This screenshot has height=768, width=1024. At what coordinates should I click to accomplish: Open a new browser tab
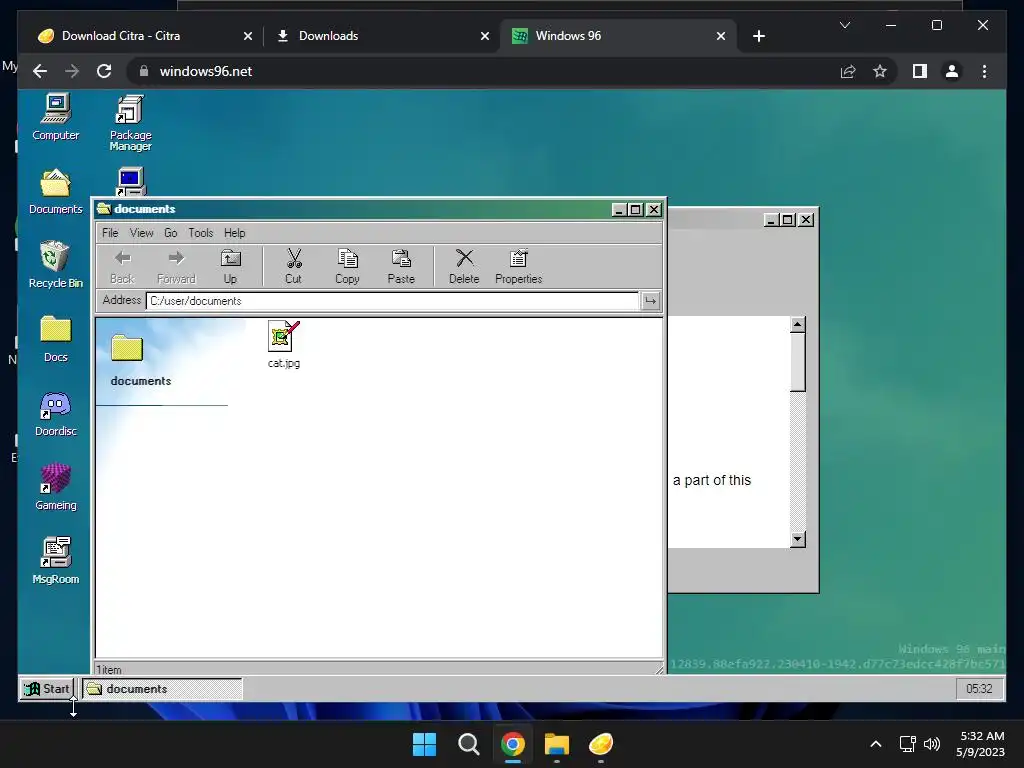point(758,36)
